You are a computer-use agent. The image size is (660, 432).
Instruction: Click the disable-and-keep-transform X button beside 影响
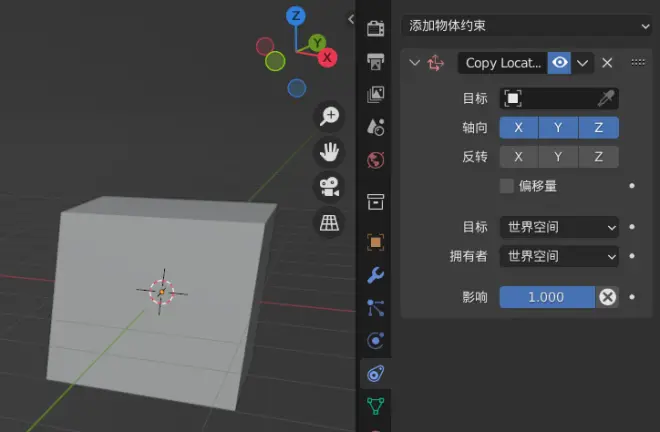607,297
